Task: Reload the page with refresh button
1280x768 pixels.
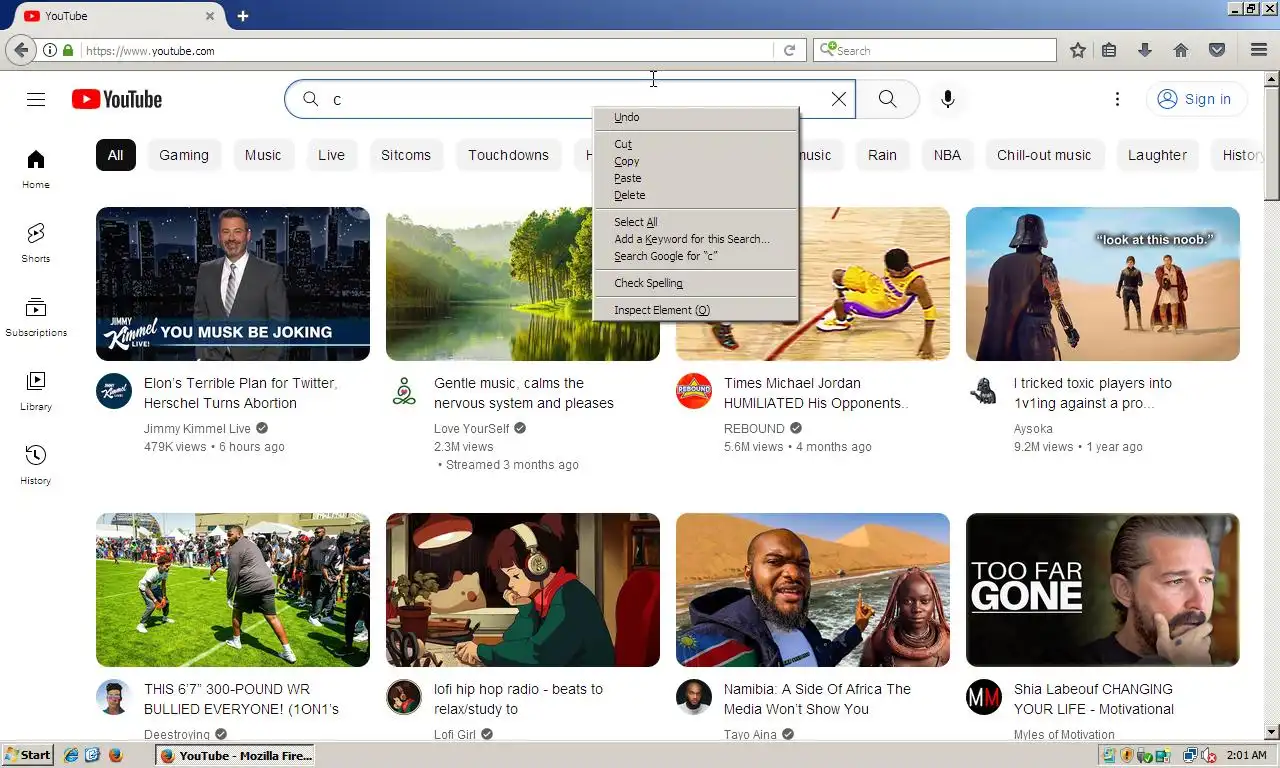Action: 789,50
